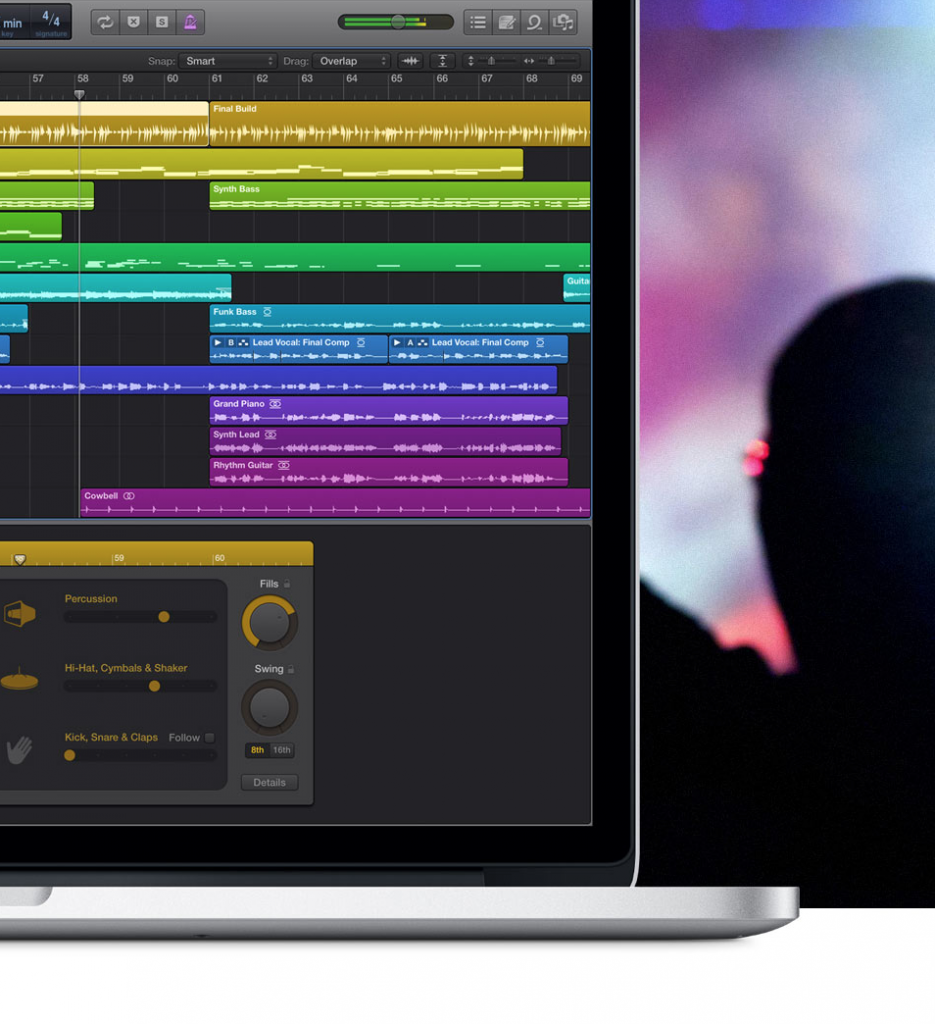The width and height of the screenshot is (935, 1024).
Task: Expand the take folder of Lead Vocal A comp
Action: (397, 342)
